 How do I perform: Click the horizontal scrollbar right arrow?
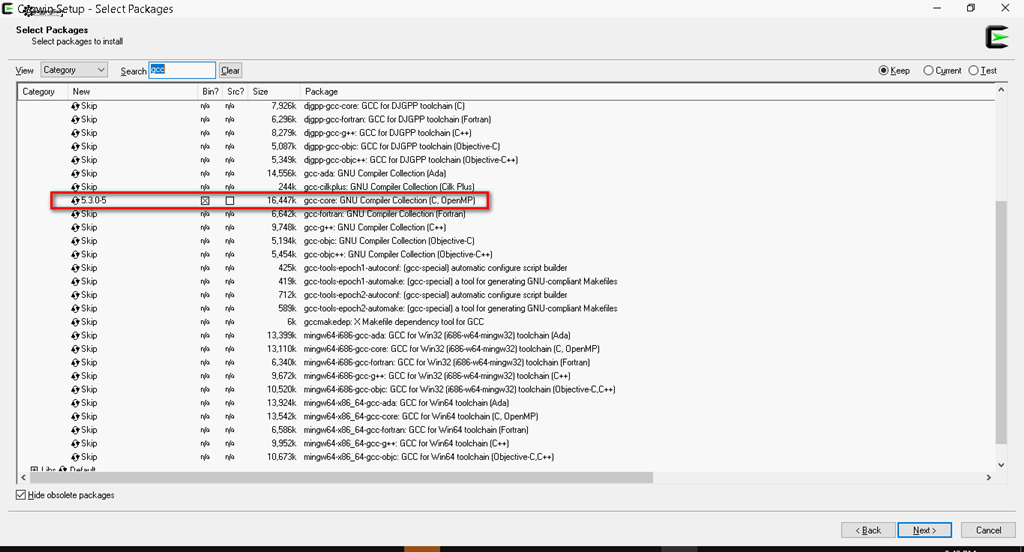click(x=988, y=478)
